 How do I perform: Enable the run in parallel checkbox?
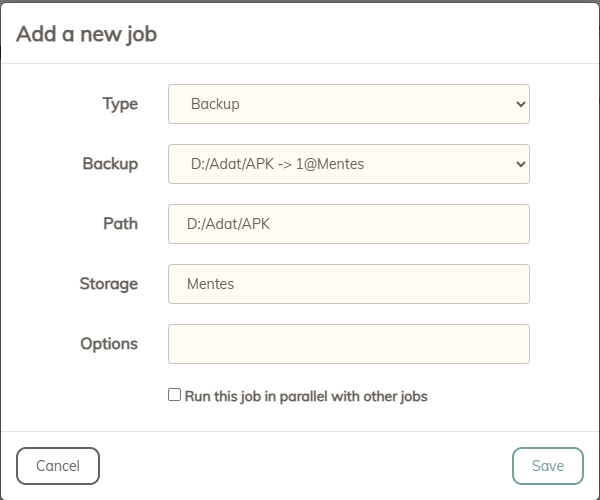(175, 395)
